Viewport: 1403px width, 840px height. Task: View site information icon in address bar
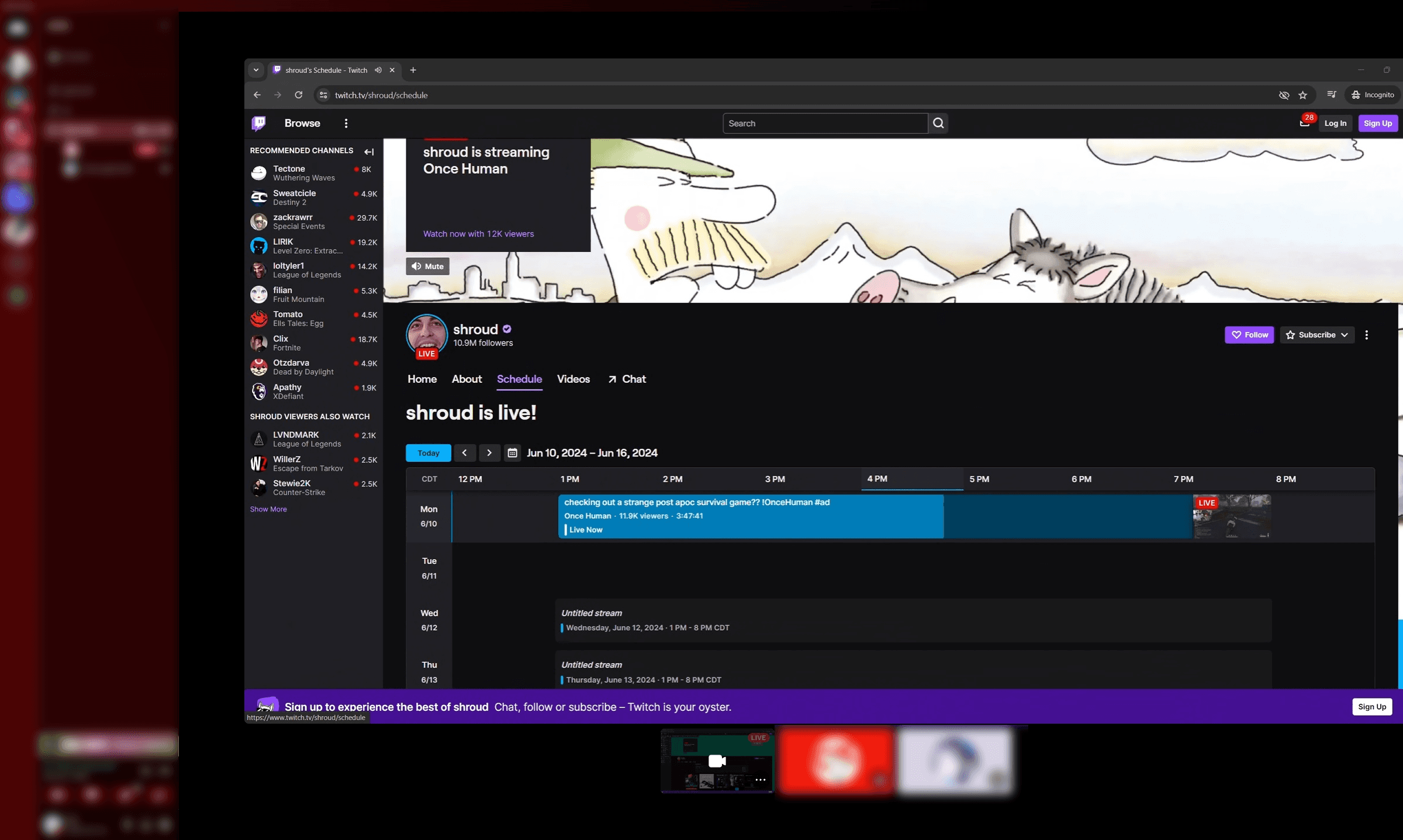[323, 95]
